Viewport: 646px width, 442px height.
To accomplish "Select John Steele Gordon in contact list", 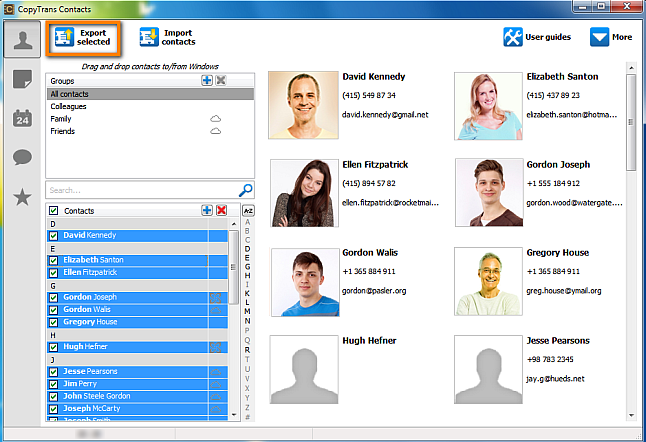I will click(137, 396).
